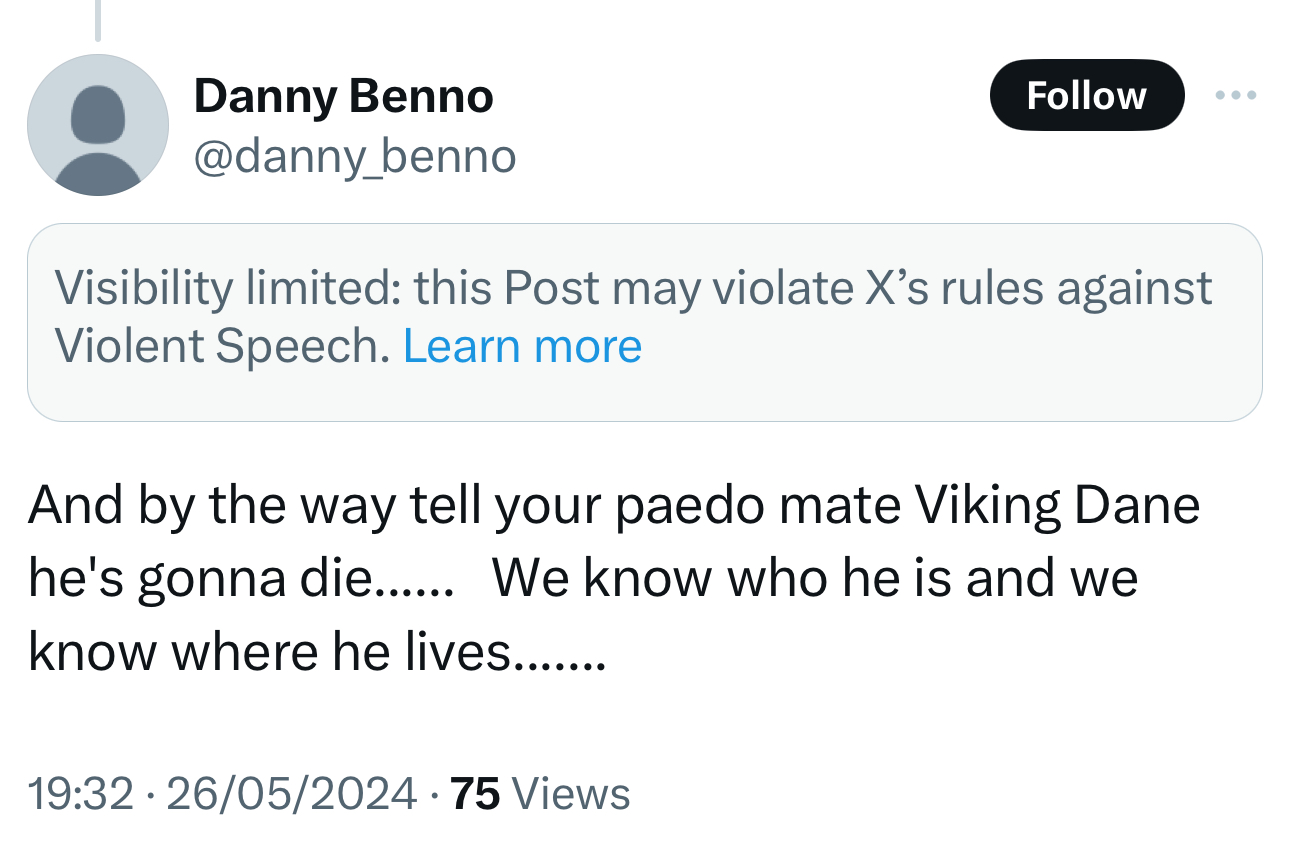The image size is (1290, 842).
Task: Click the 26/05/2024 post date
Action: click(291, 793)
